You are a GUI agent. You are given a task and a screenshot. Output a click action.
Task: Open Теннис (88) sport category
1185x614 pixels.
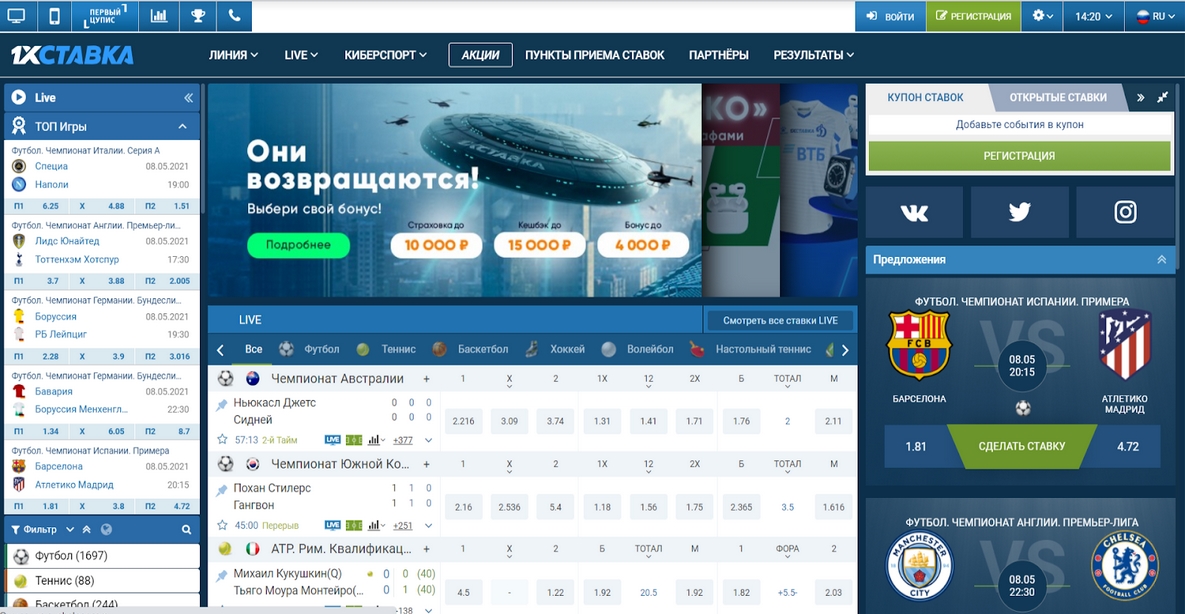pyautogui.click(x=102, y=581)
